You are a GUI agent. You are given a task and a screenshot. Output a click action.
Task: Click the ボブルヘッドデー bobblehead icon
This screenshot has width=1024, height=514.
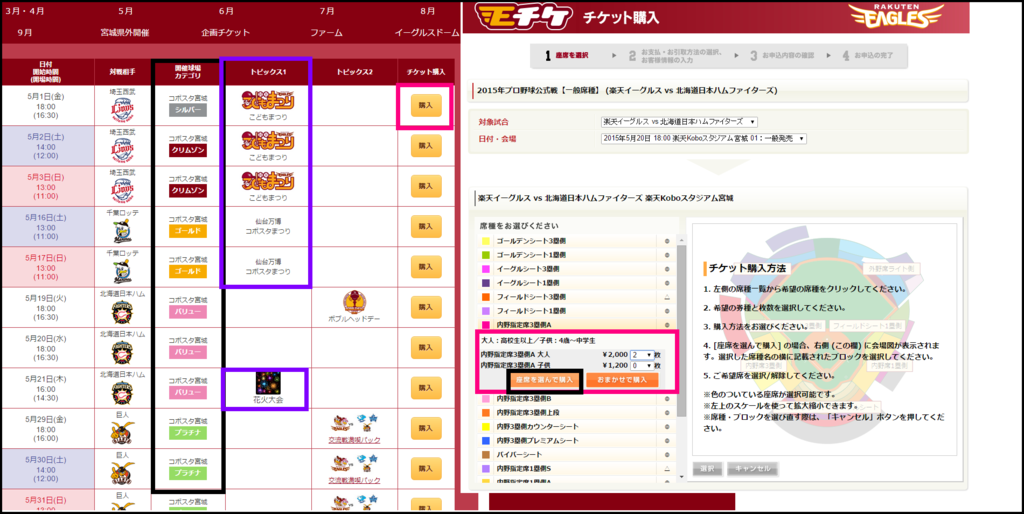coord(354,302)
